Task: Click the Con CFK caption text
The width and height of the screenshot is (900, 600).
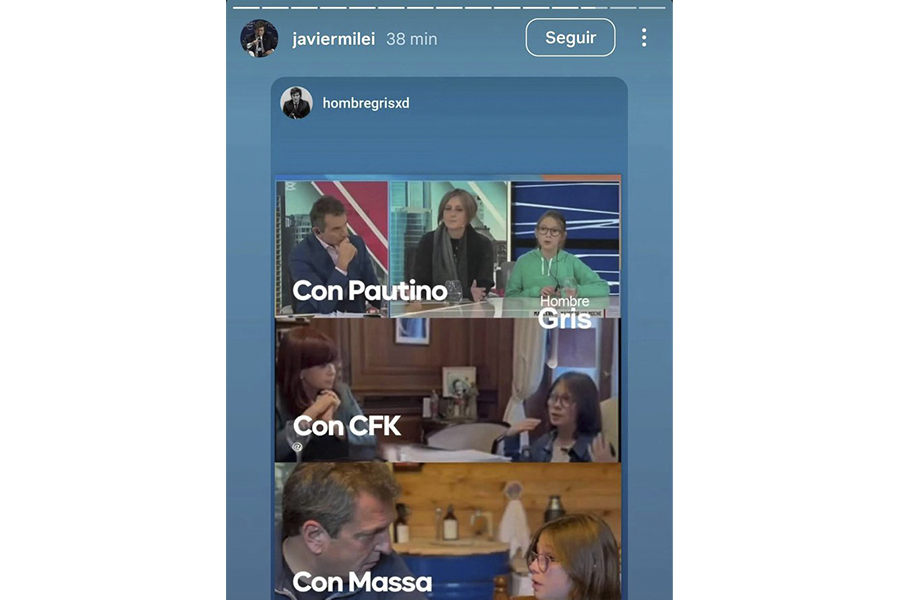Action: pos(347,426)
